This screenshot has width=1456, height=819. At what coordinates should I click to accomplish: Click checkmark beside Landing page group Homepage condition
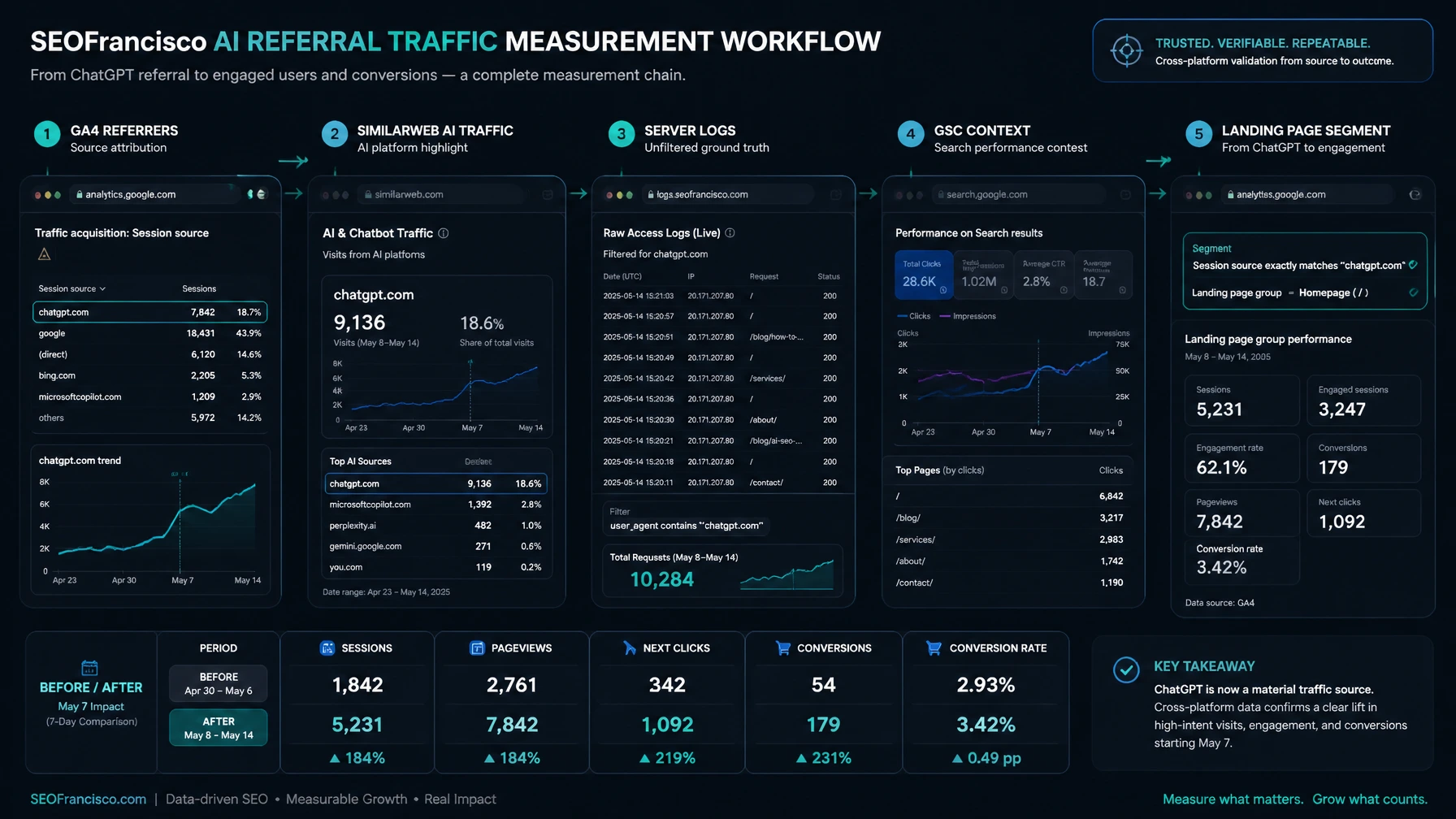point(1413,292)
